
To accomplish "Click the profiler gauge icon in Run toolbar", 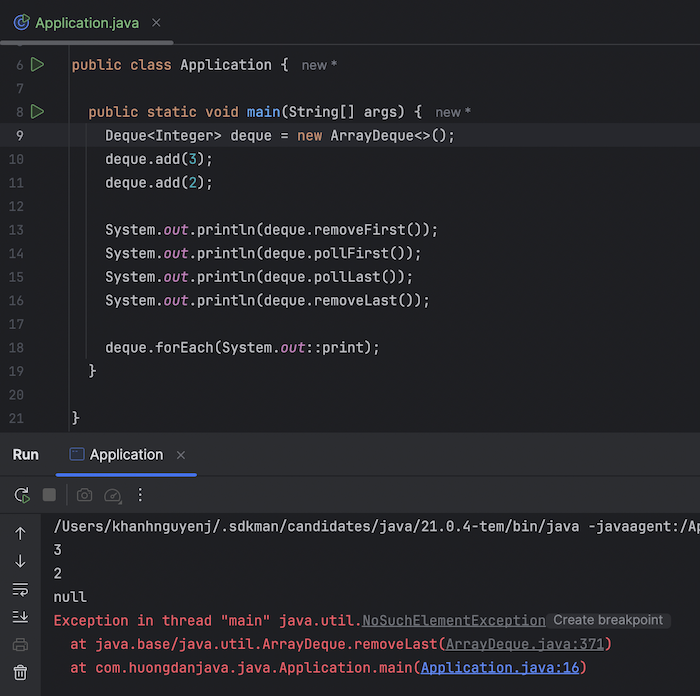I will (113, 495).
